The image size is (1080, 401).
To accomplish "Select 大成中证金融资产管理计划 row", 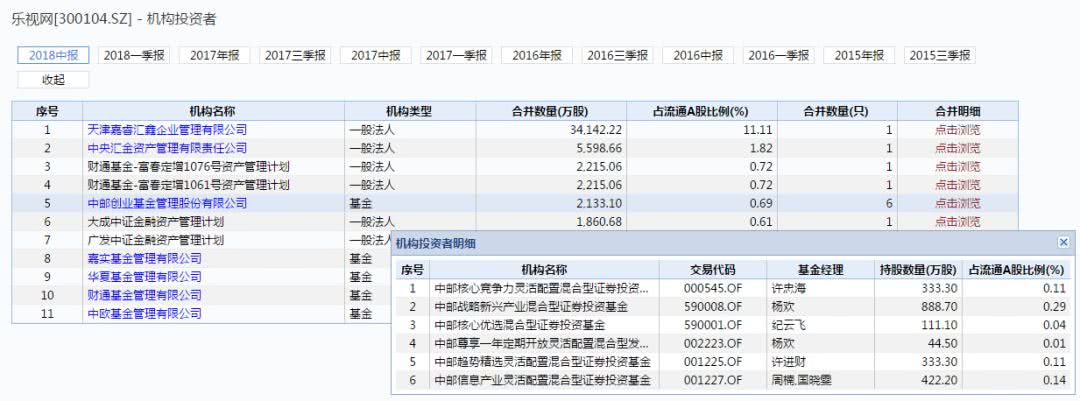I will (x=515, y=222).
